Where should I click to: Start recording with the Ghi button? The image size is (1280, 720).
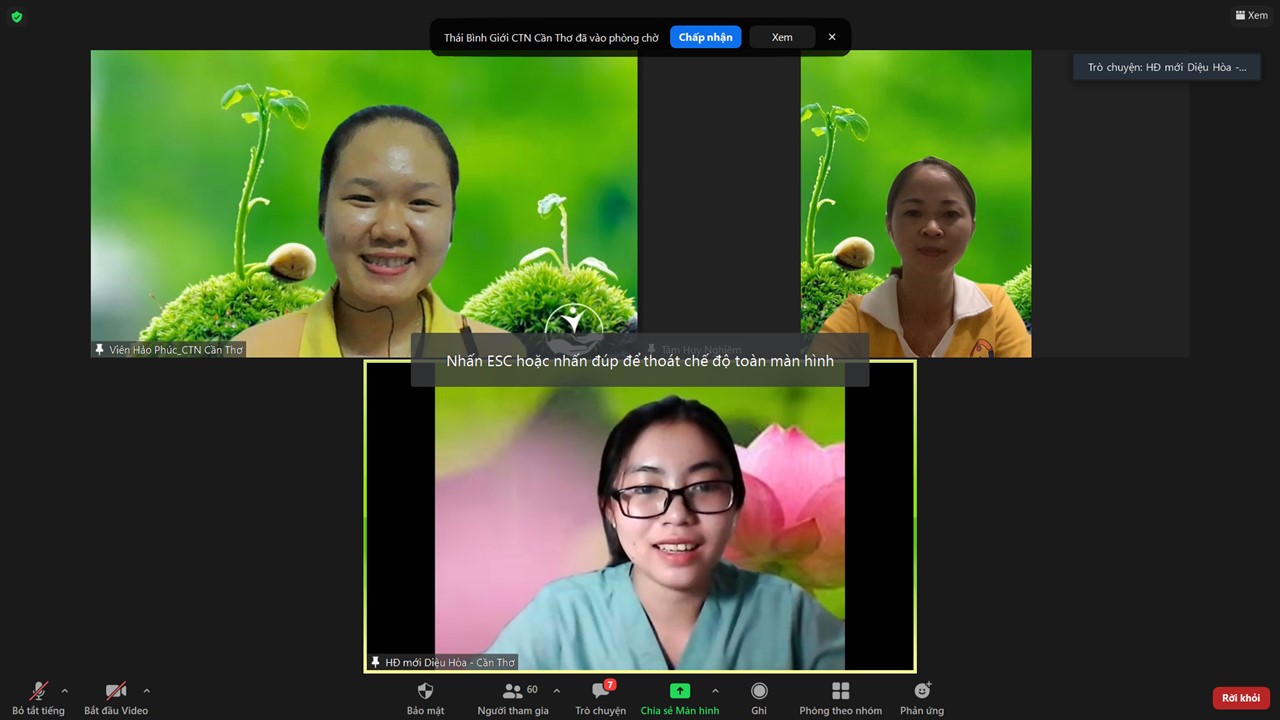(x=759, y=698)
